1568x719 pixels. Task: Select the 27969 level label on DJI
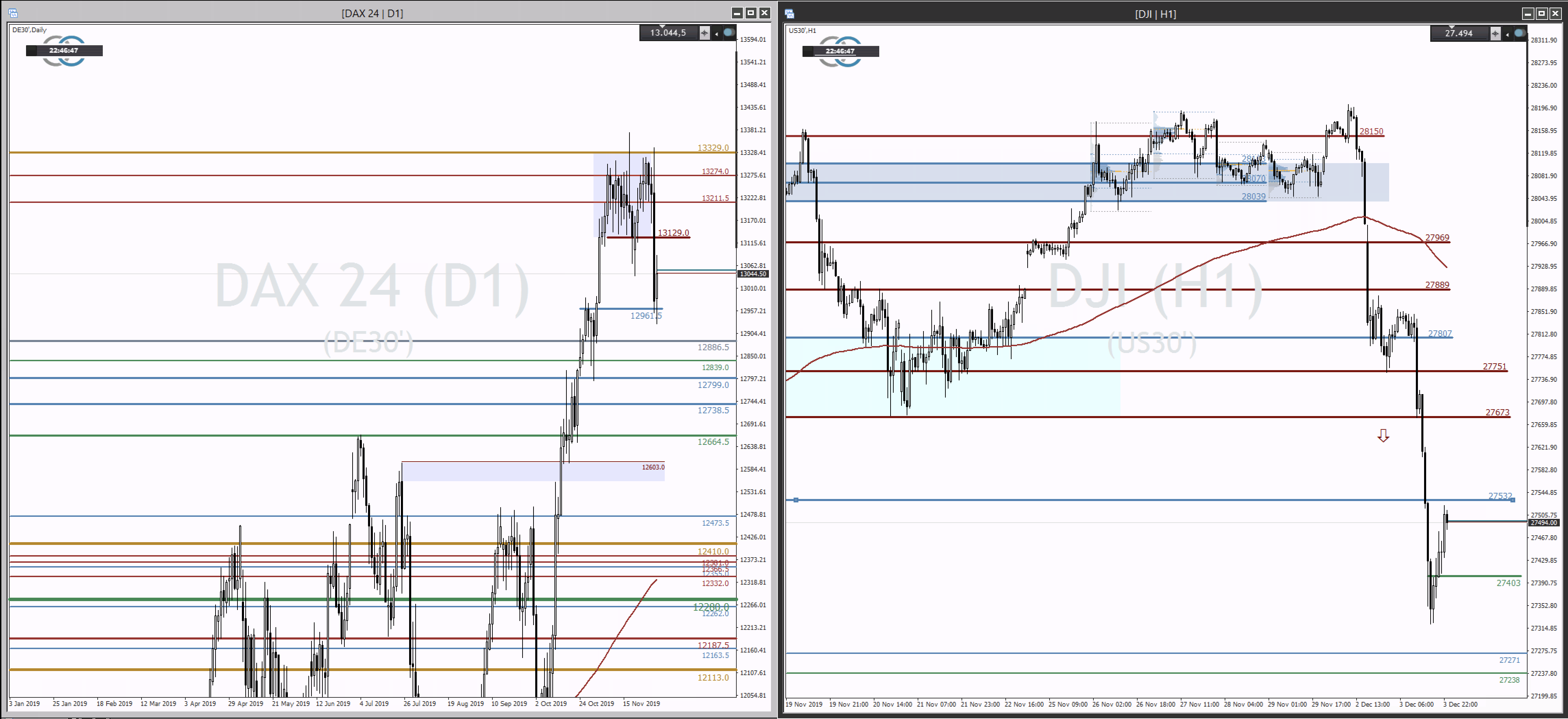coord(1436,237)
